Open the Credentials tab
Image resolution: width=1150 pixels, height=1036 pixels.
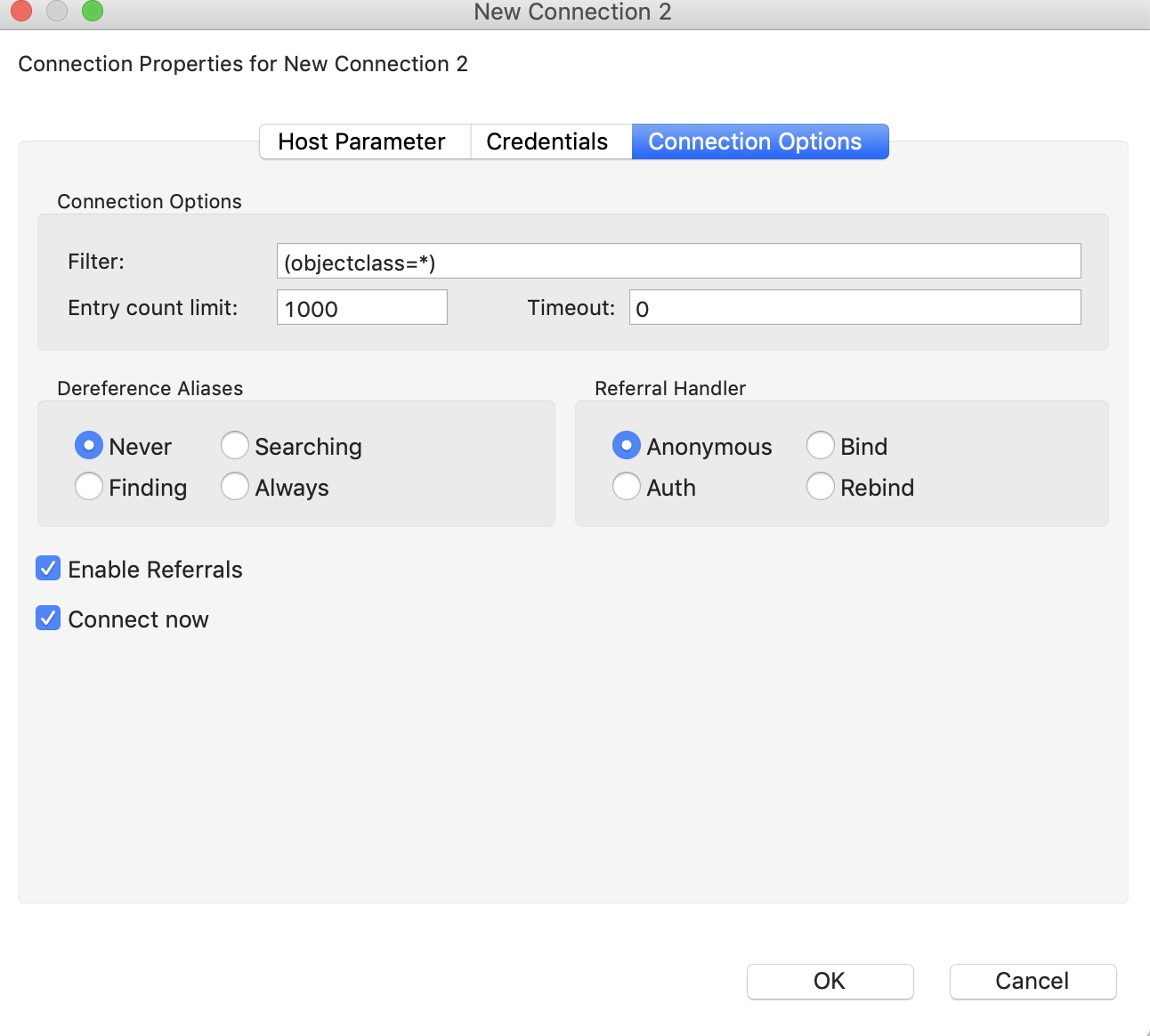[x=547, y=142]
